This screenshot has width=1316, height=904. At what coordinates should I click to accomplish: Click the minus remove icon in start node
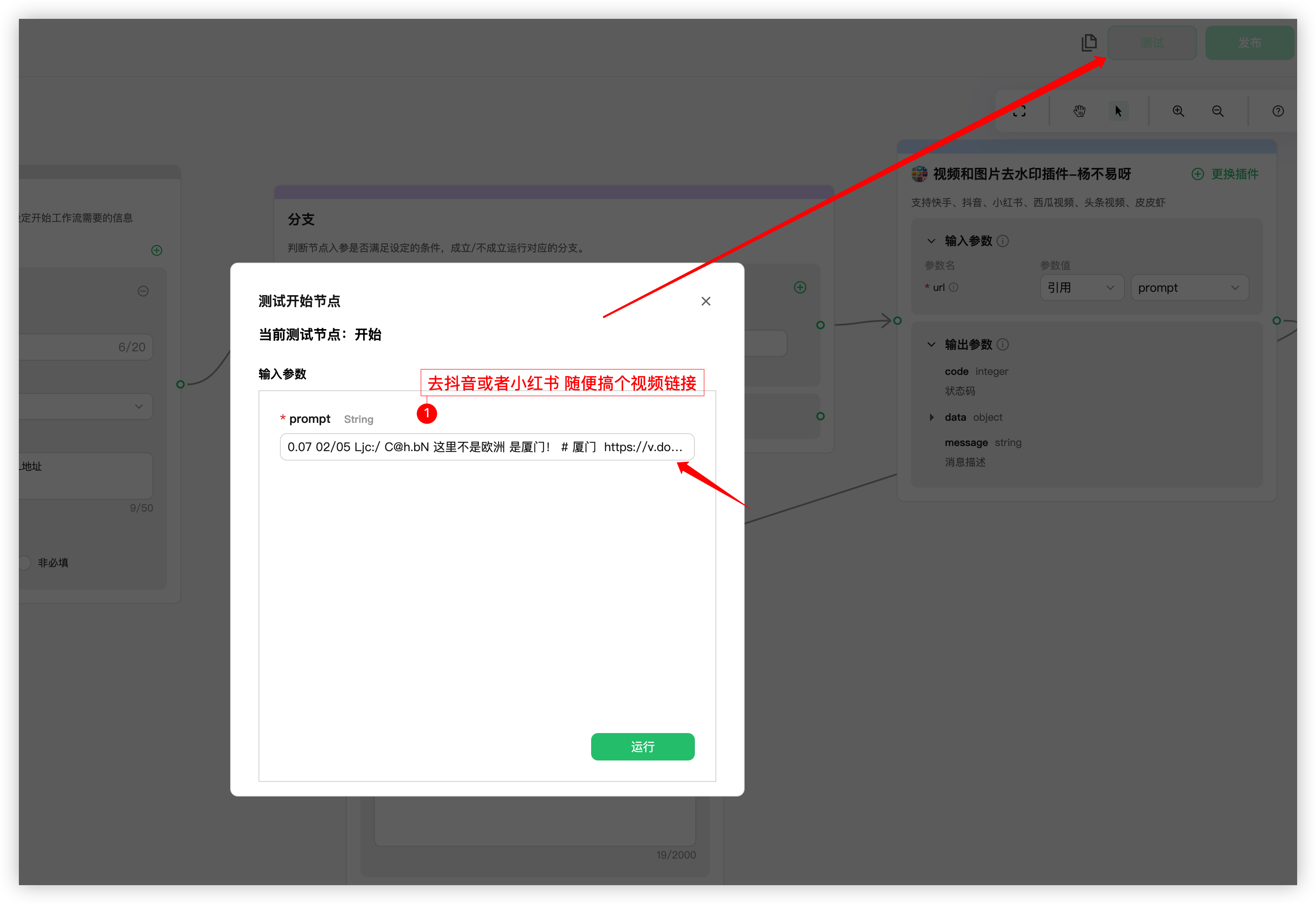click(x=143, y=291)
